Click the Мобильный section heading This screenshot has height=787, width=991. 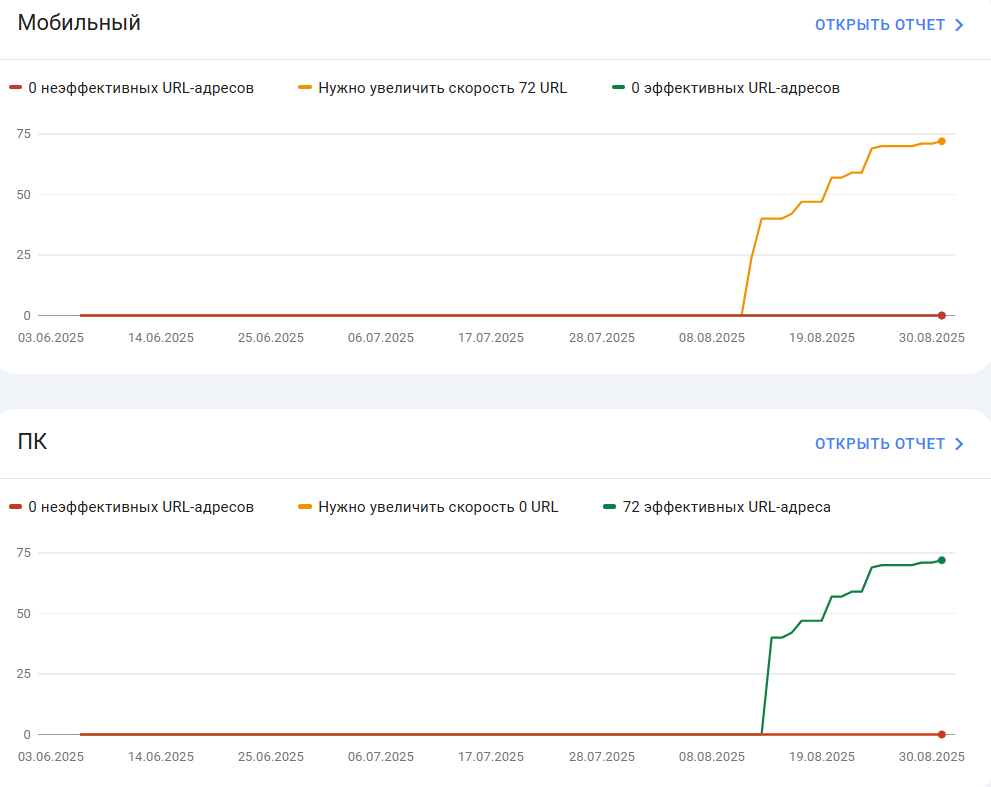point(79,23)
